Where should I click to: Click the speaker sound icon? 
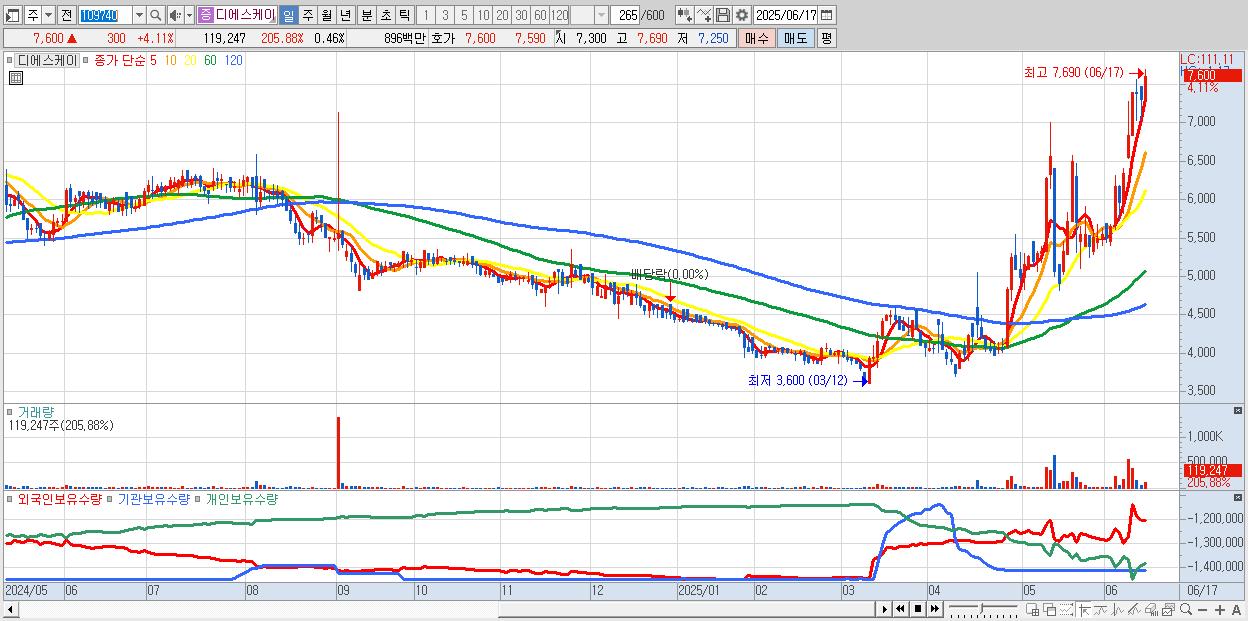175,15
